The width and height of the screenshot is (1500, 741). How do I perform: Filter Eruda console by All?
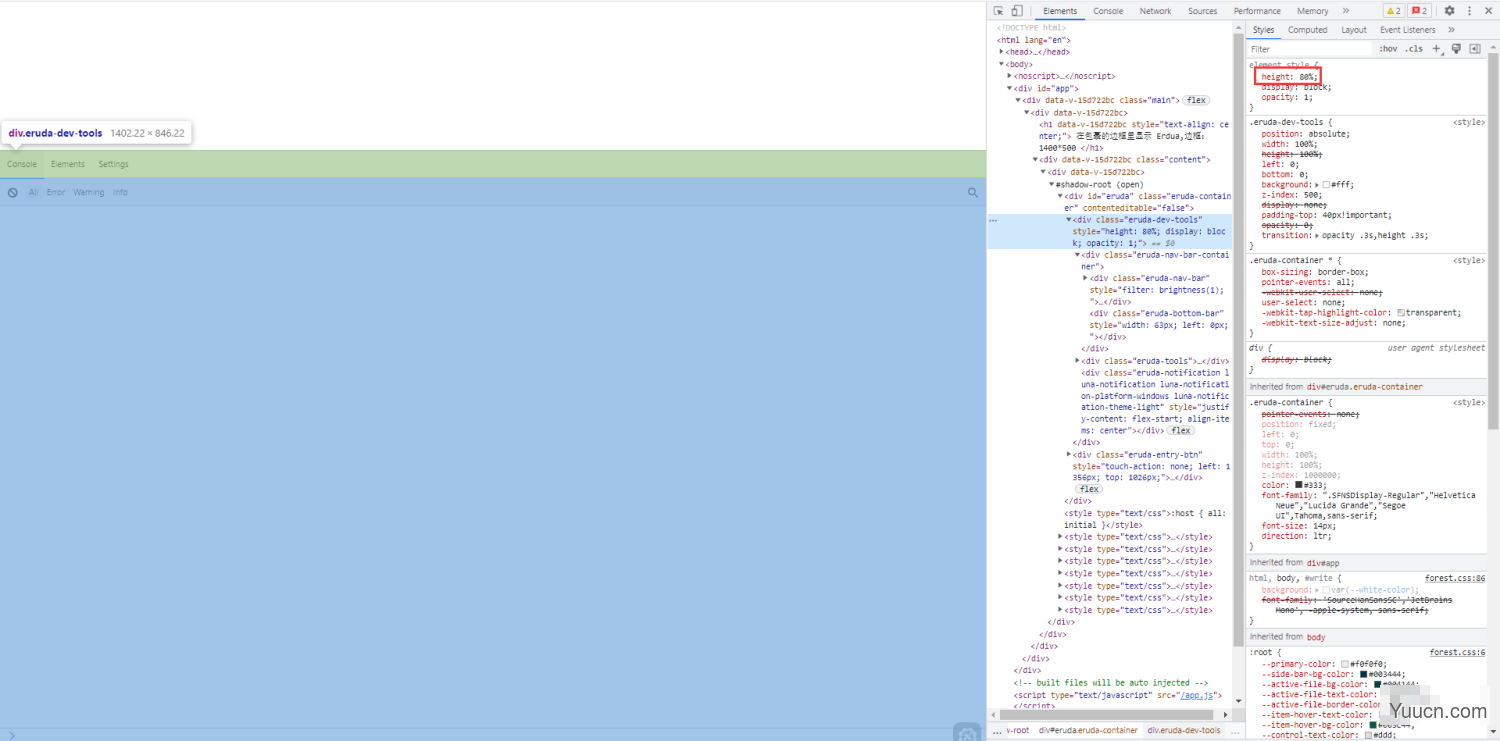point(34,193)
